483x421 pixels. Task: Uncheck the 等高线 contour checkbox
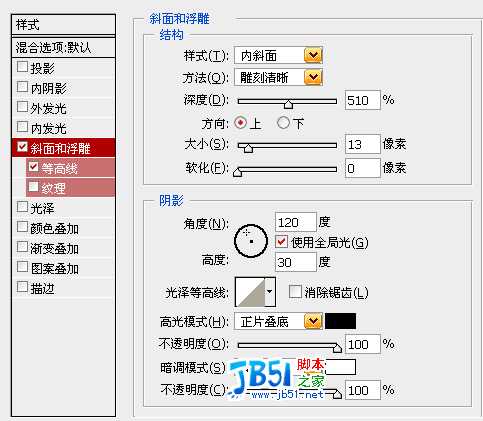pos(34,167)
